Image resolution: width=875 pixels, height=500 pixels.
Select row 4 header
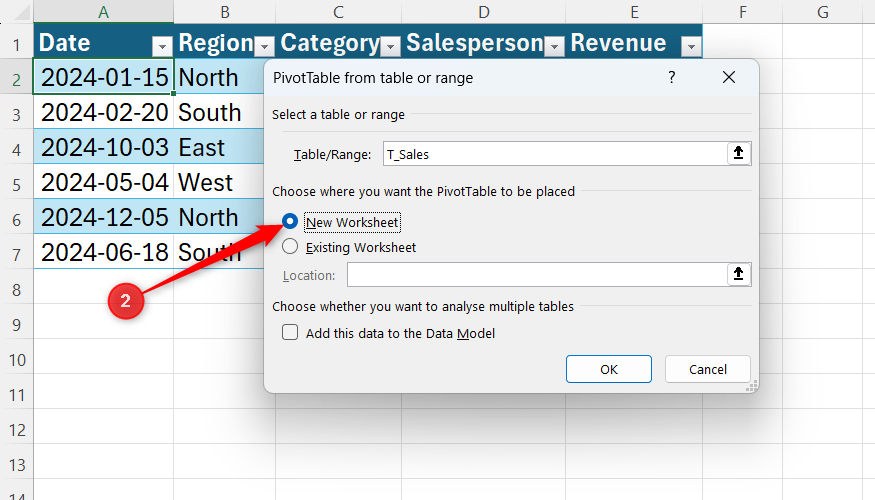click(x=17, y=149)
